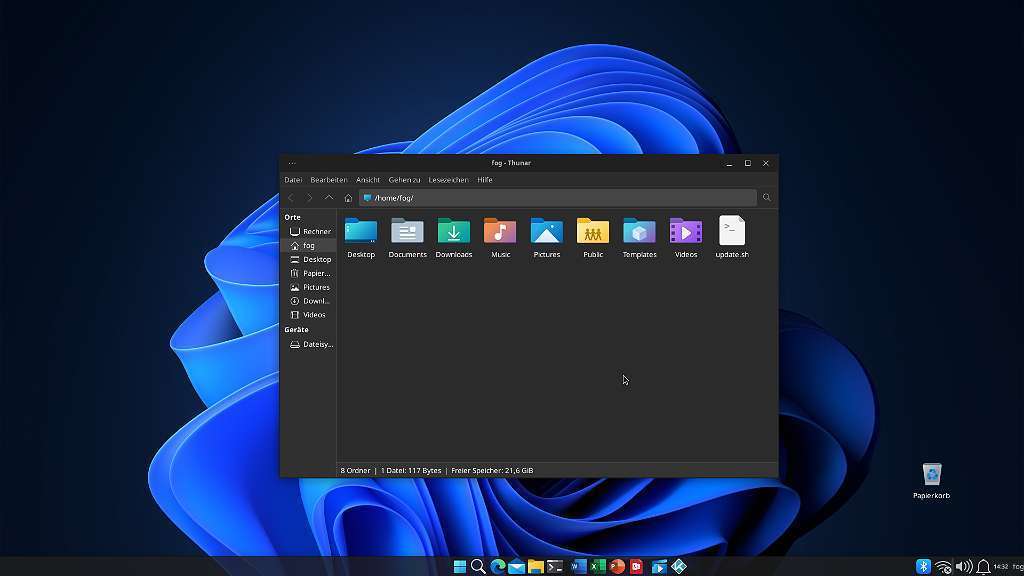Open the window menu with three dots
Viewport: 1024px width, 576px height.
[292, 163]
